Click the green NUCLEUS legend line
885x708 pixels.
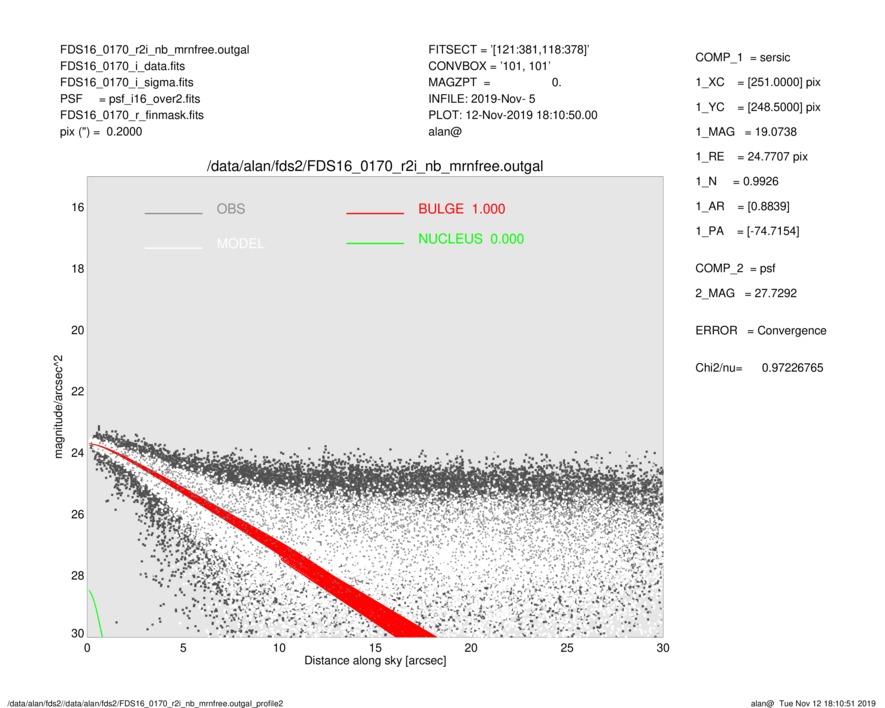coord(374,243)
